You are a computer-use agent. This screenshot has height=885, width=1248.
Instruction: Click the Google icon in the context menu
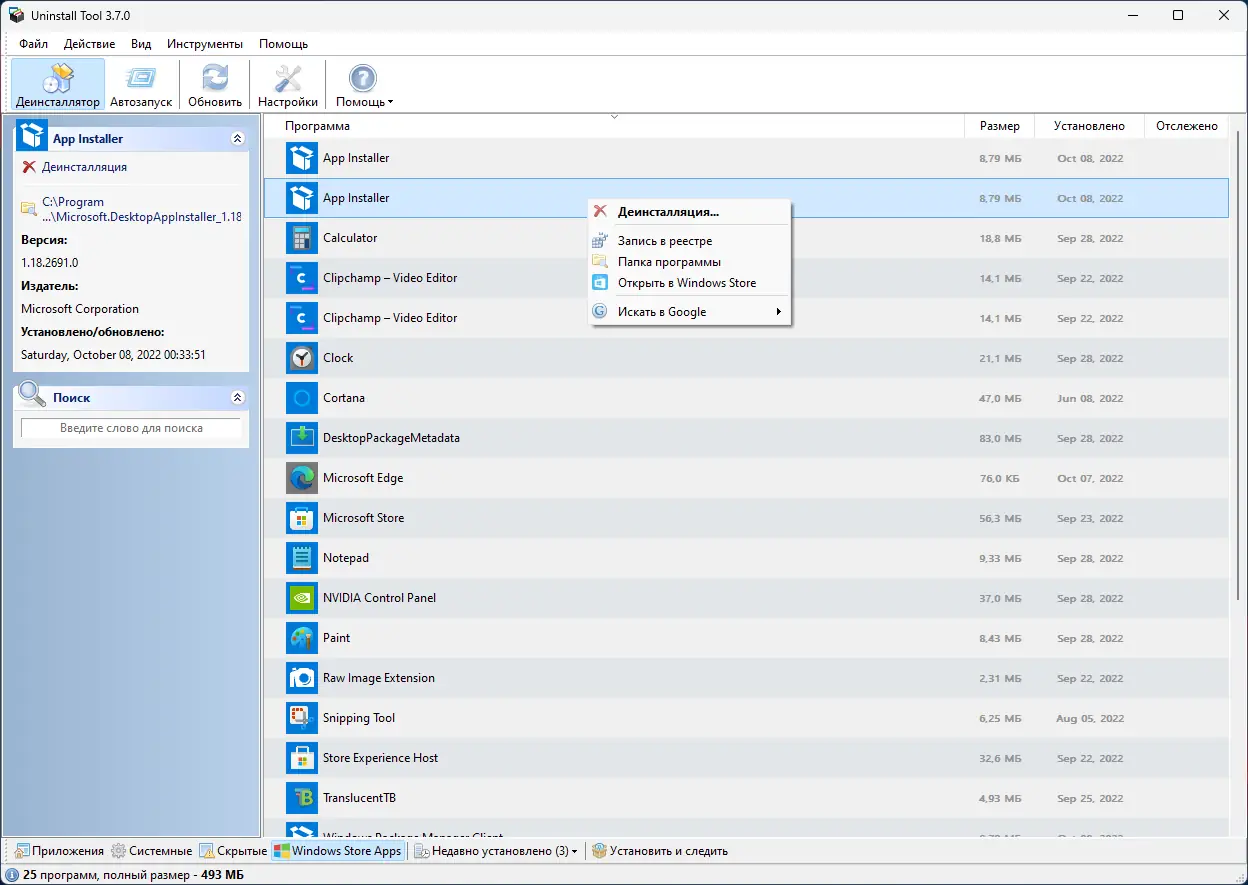pos(600,312)
